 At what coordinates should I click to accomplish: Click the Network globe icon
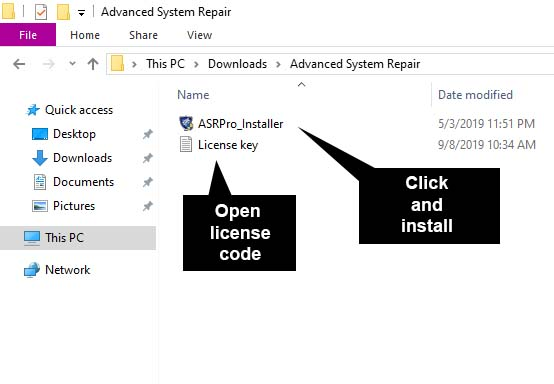[32, 270]
